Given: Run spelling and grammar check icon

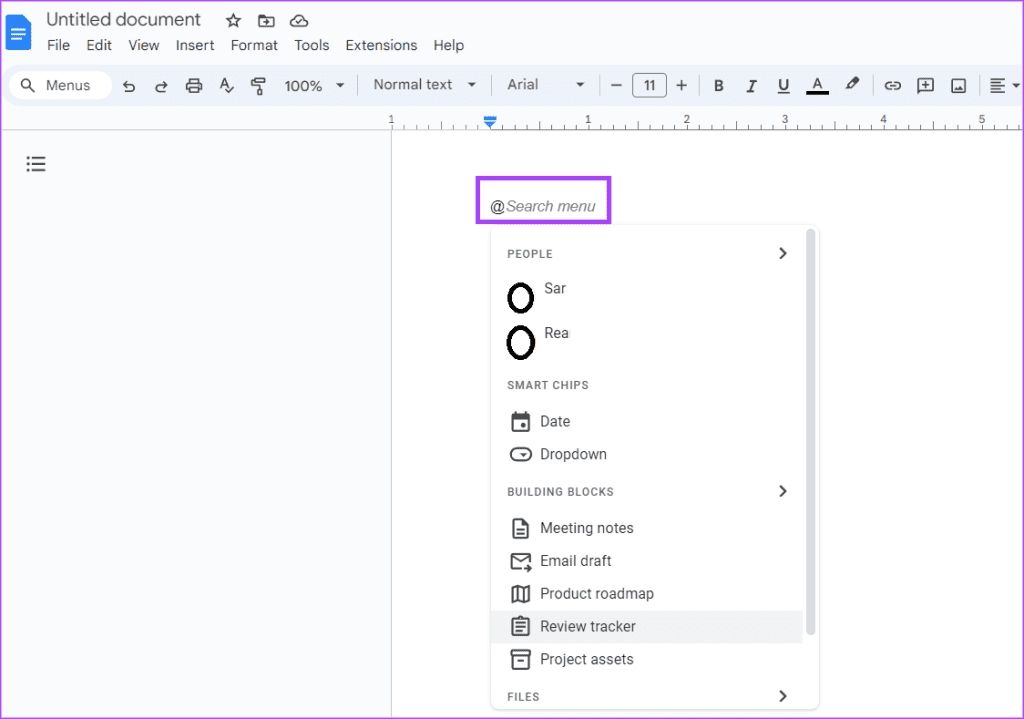Looking at the screenshot, I should click(226, 86).
